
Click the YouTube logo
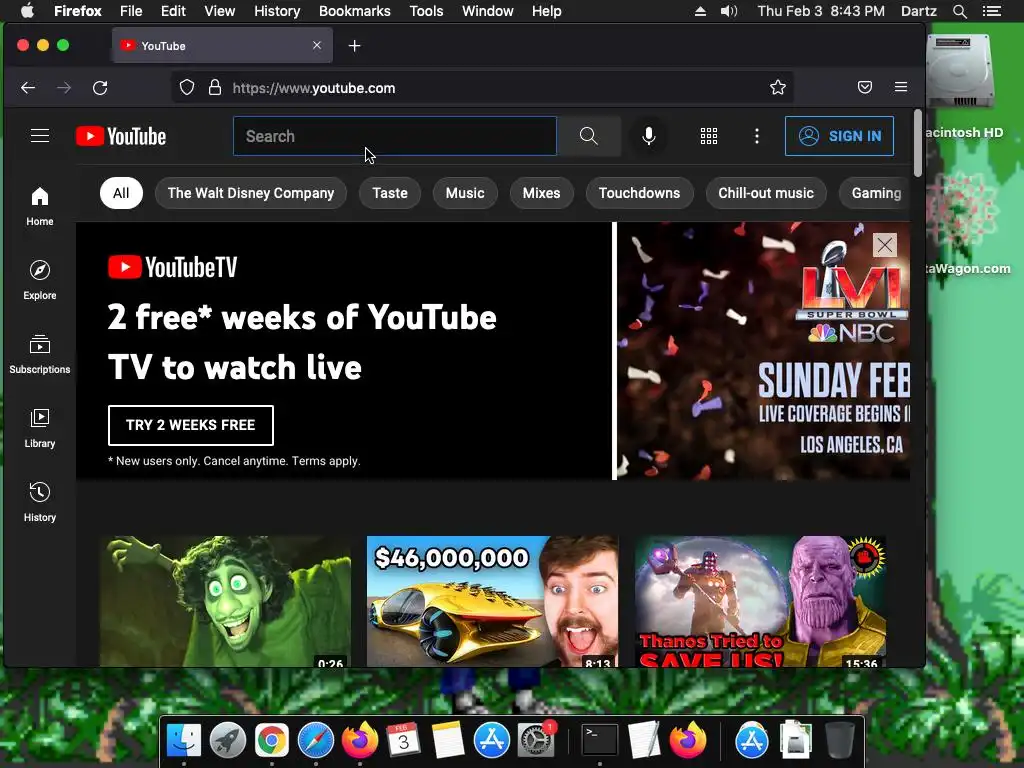point(121,136)
